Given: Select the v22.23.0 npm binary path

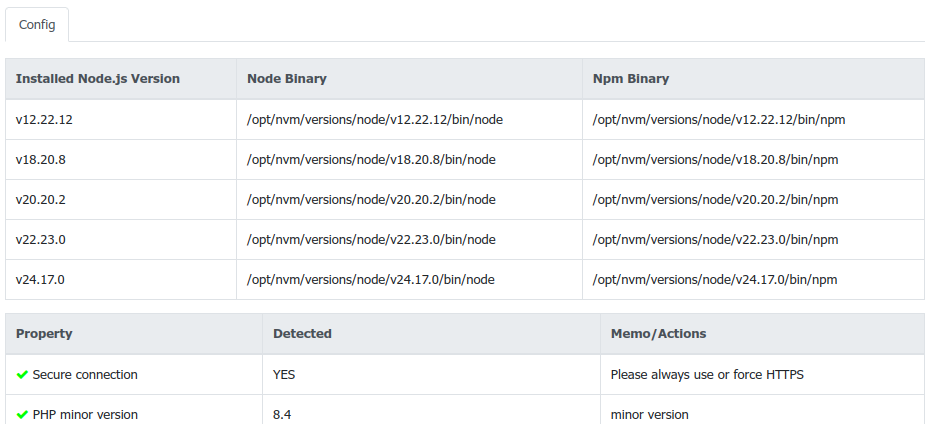Looking at the screenshot, I should click(715, 240).
